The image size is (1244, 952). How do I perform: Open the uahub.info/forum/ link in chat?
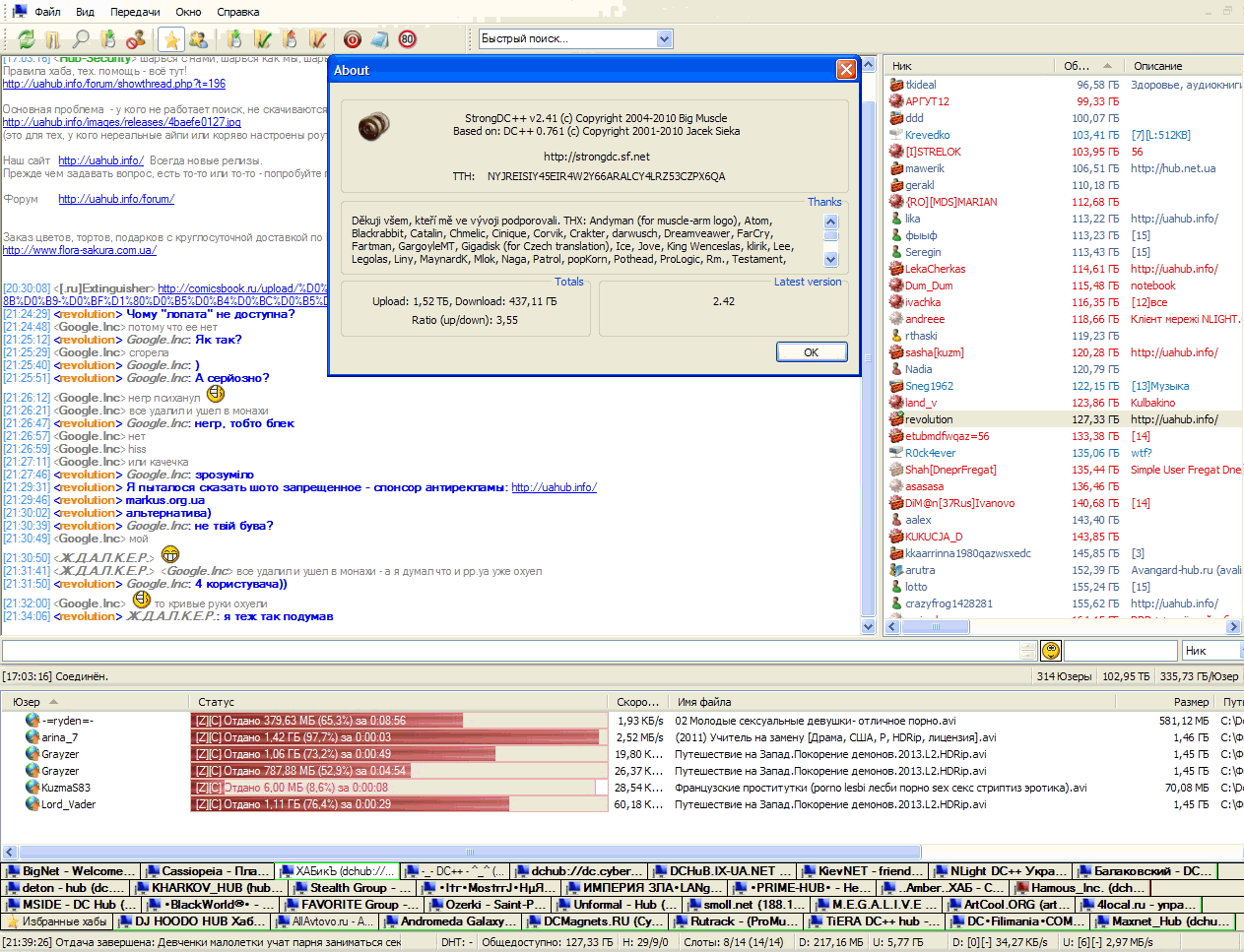116,199
